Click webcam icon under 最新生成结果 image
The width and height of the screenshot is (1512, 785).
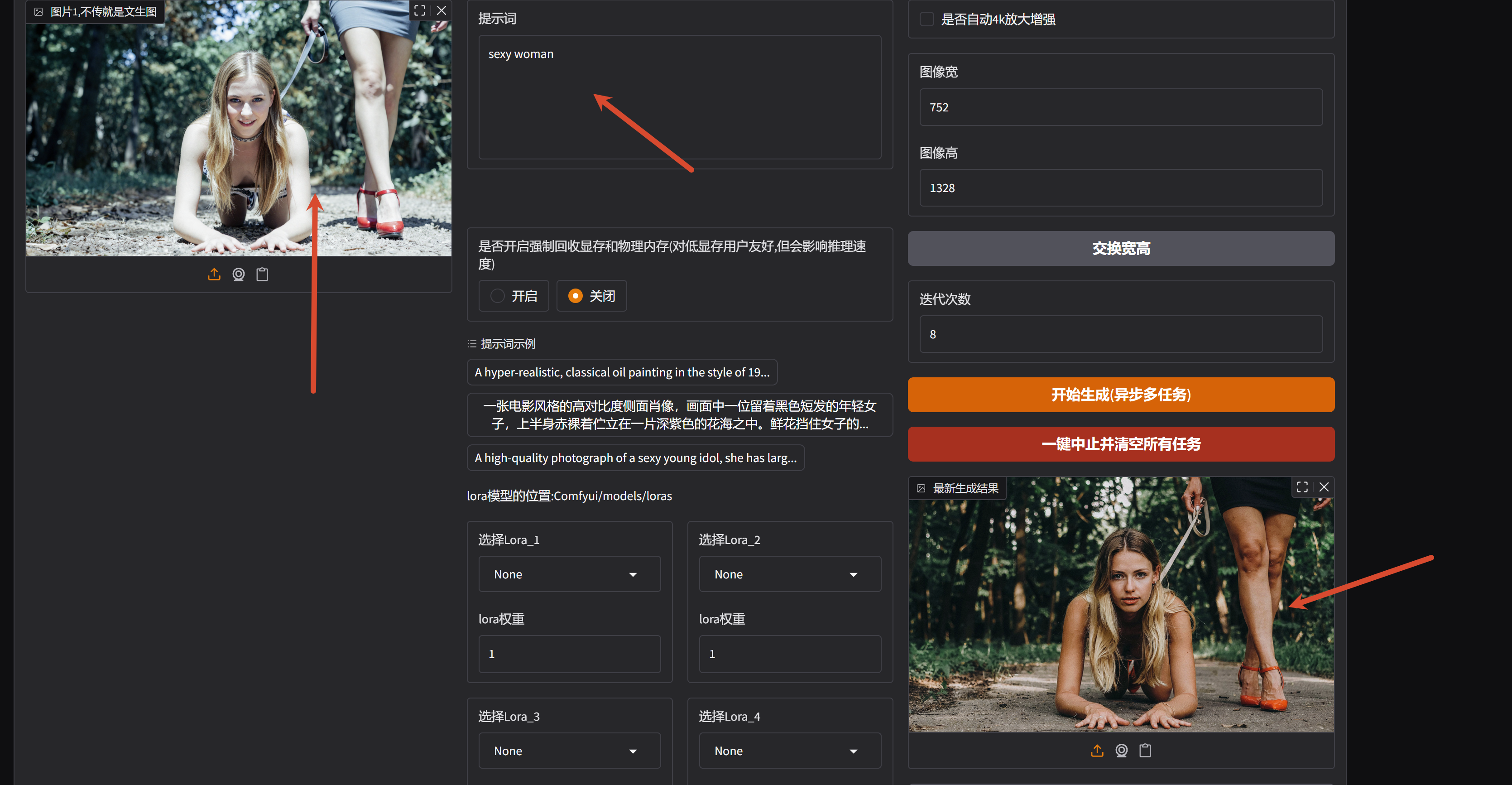click(1122, 751)
